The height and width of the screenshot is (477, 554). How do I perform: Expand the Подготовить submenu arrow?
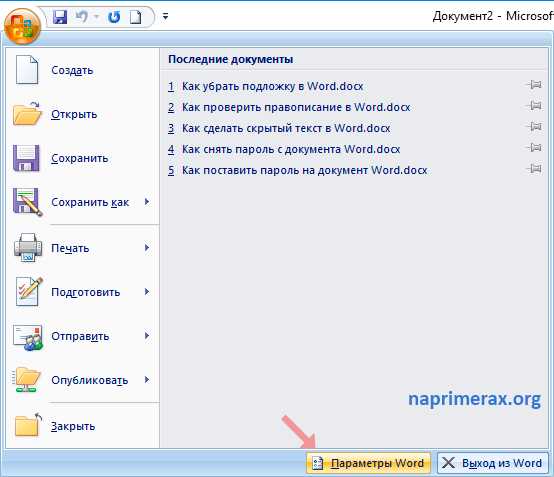click(147, 292)
